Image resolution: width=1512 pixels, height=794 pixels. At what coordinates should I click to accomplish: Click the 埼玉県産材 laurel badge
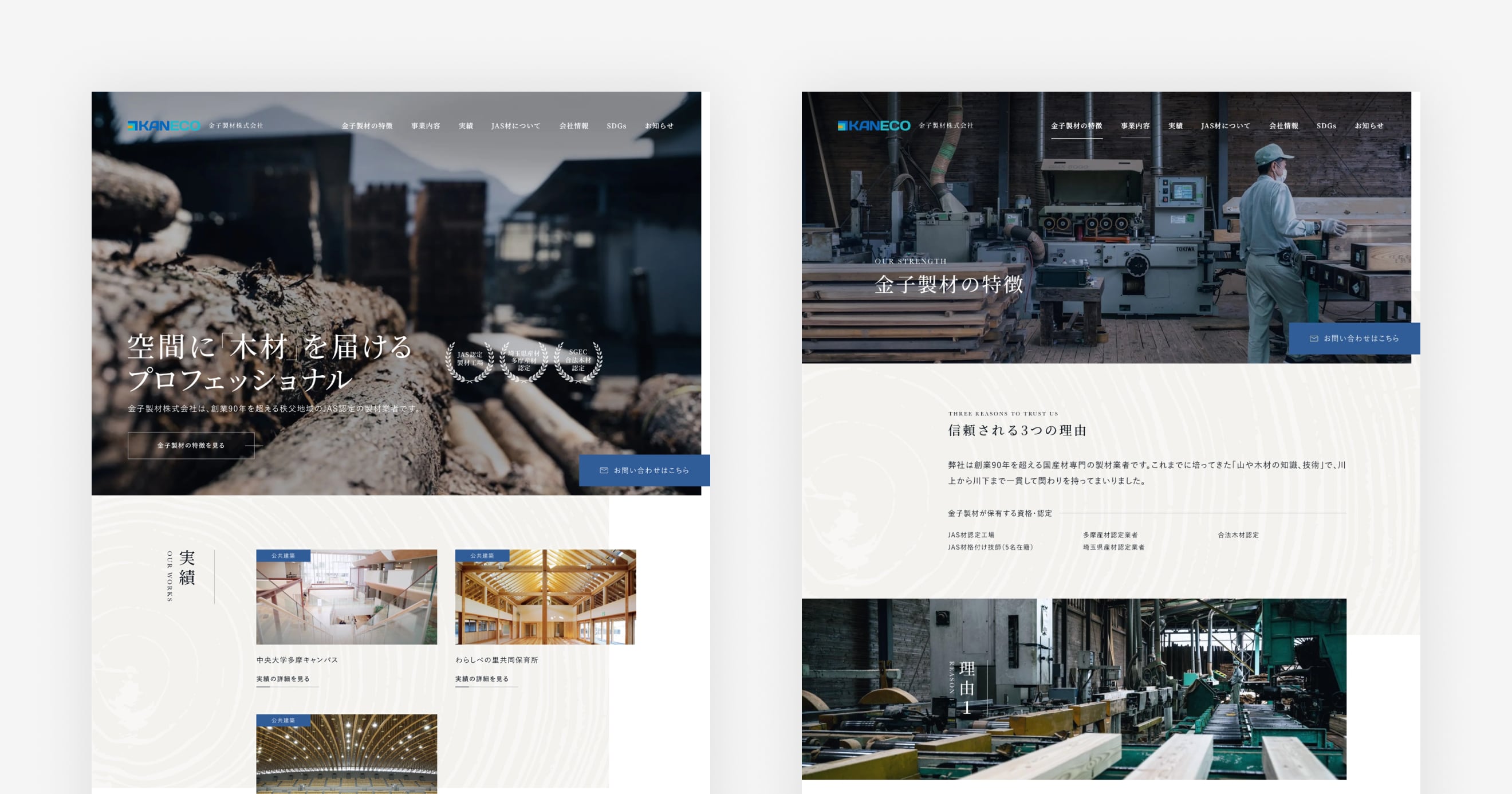(523, 361)
